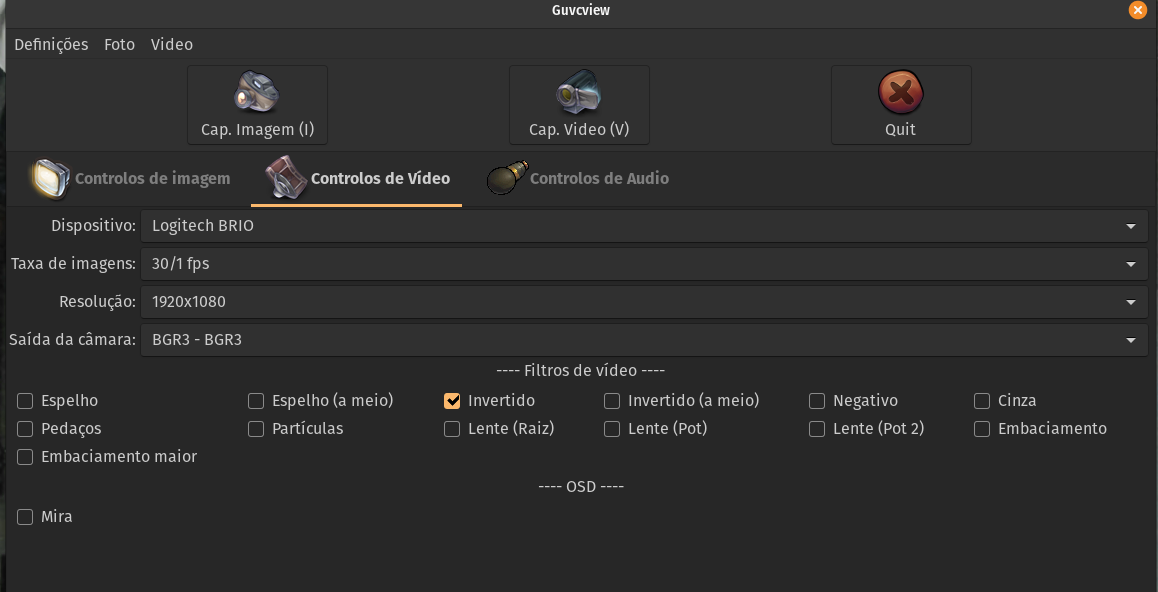1158x592 pixels.
Task: Click the Quit button label
Action: tap(900, 130)
